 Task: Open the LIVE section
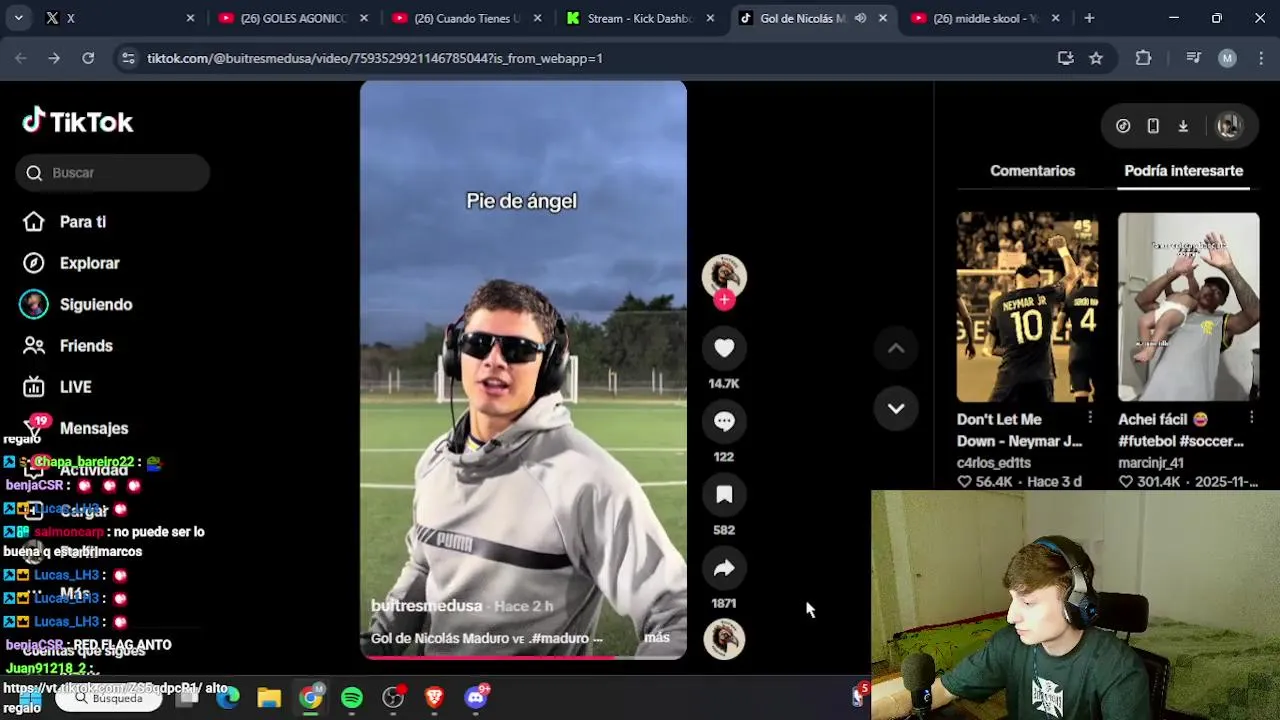pos(57,387)
